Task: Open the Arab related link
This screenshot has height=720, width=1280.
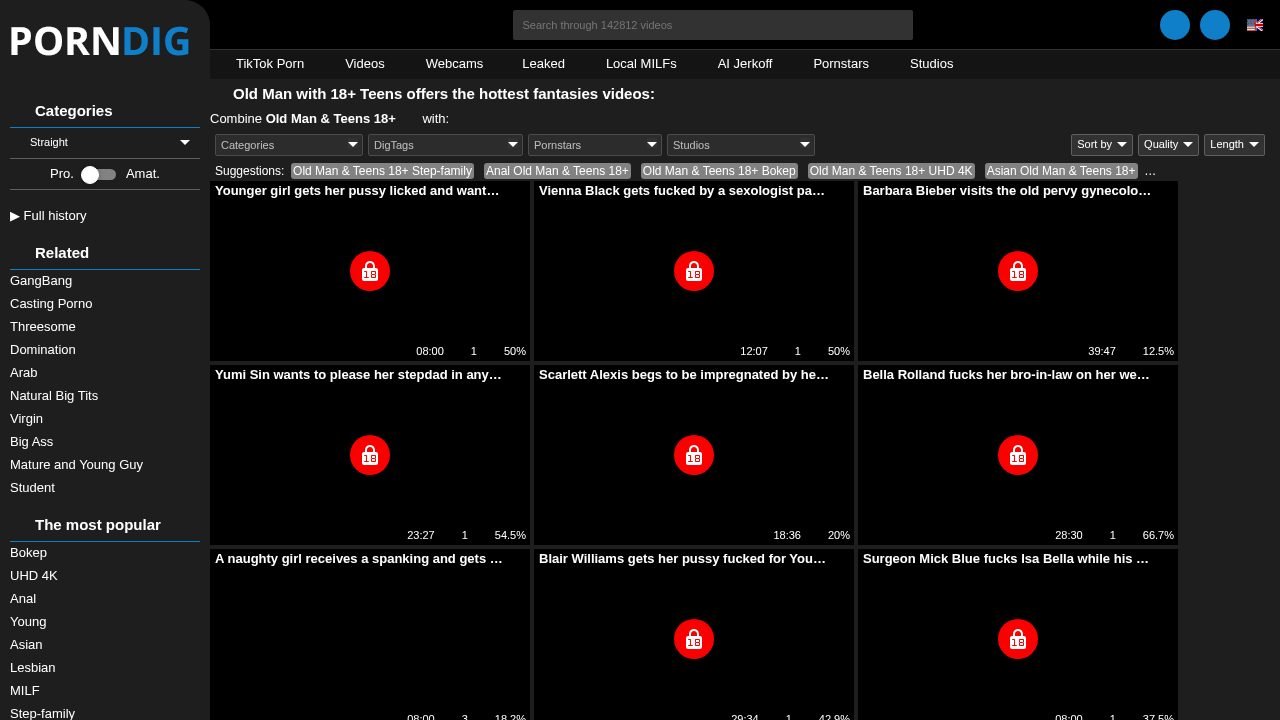Action: (24, 373)
